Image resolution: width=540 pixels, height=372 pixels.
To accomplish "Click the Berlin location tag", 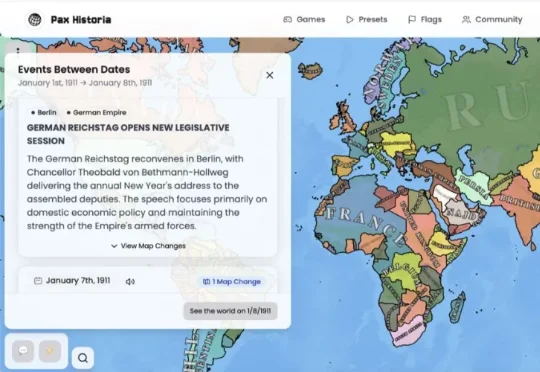I will 44,113.
